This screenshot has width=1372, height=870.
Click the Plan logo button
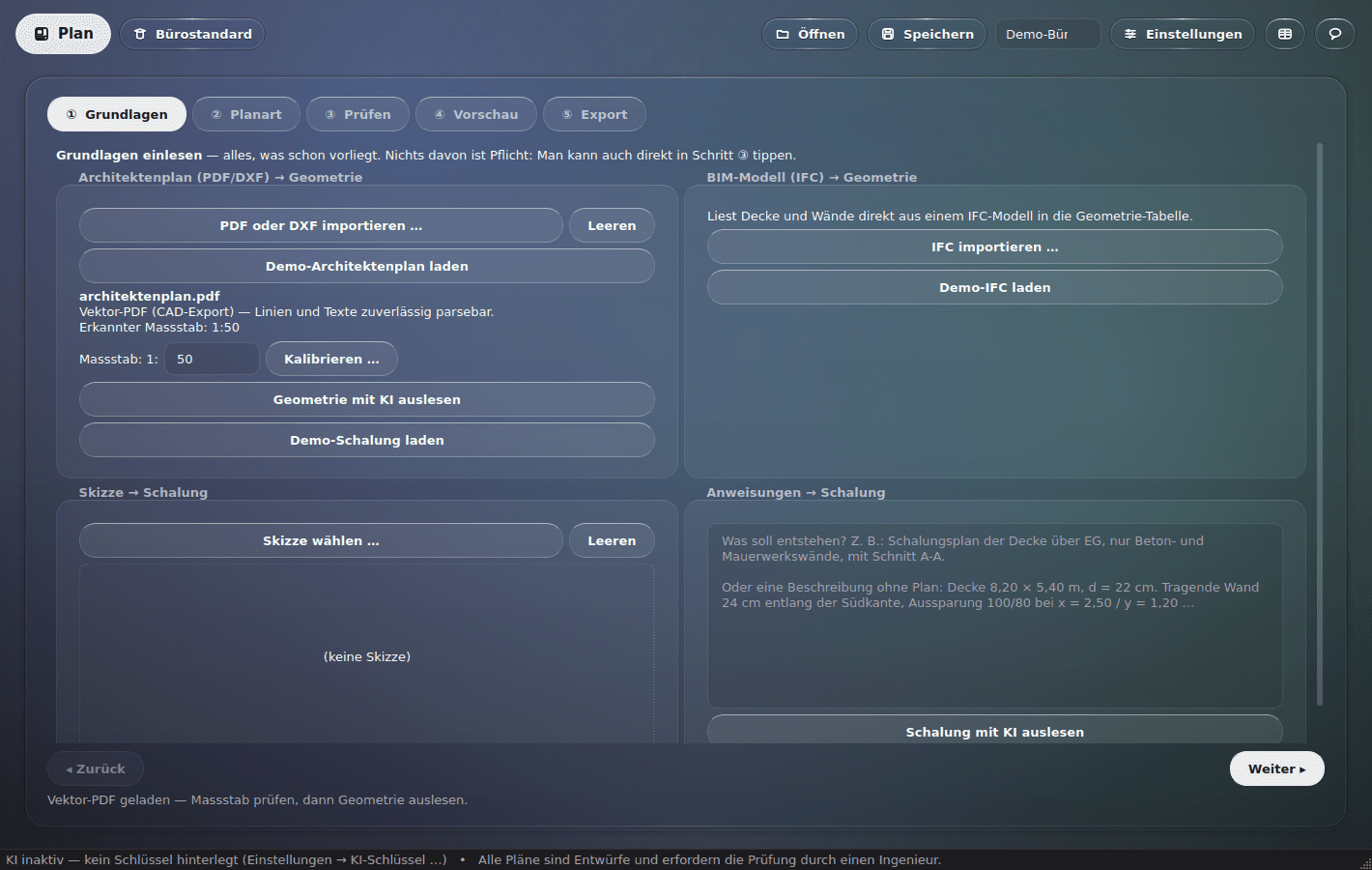coord(64,34)
